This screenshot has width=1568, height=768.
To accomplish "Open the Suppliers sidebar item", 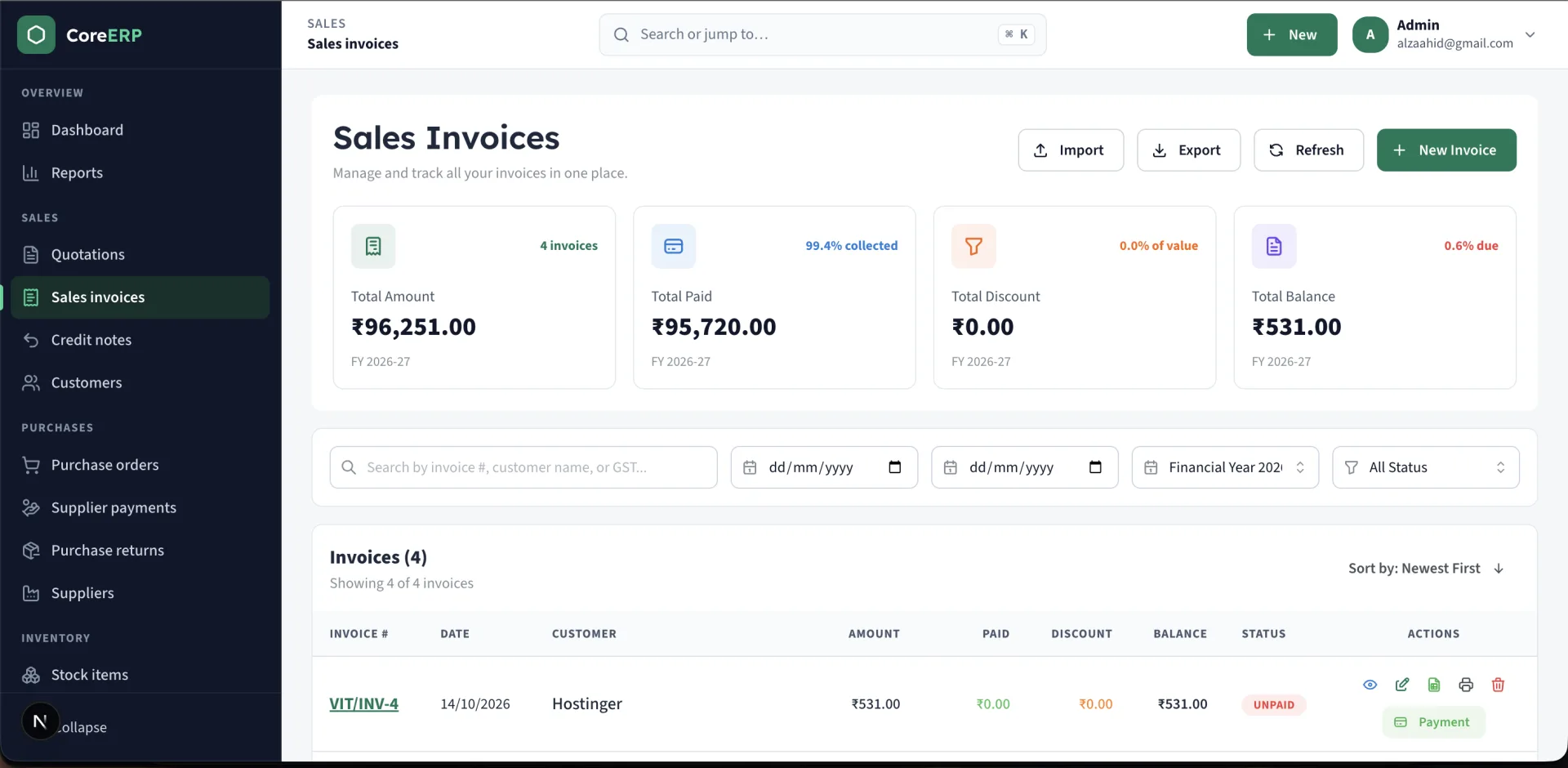I will pyautogui.click(x=140, y=593).
